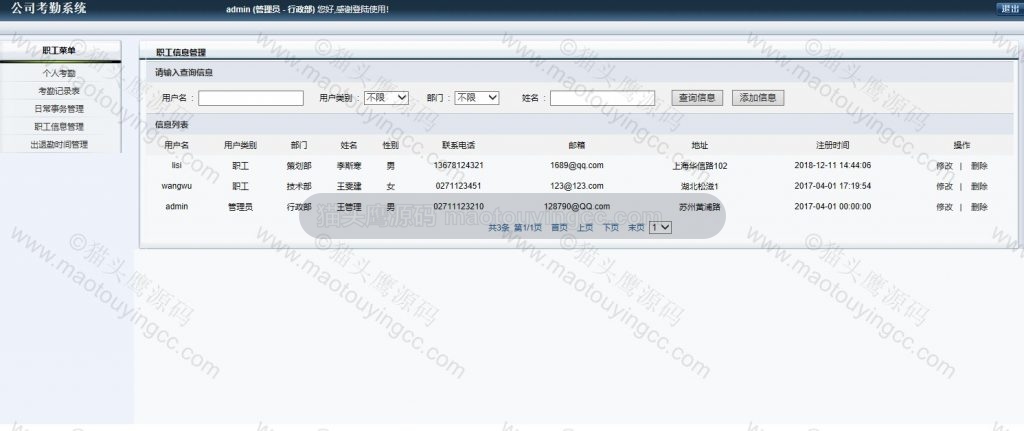1024x431 pixels.
Task: Open the 用户类别 dropdown
Action: (x=386, y=97)
